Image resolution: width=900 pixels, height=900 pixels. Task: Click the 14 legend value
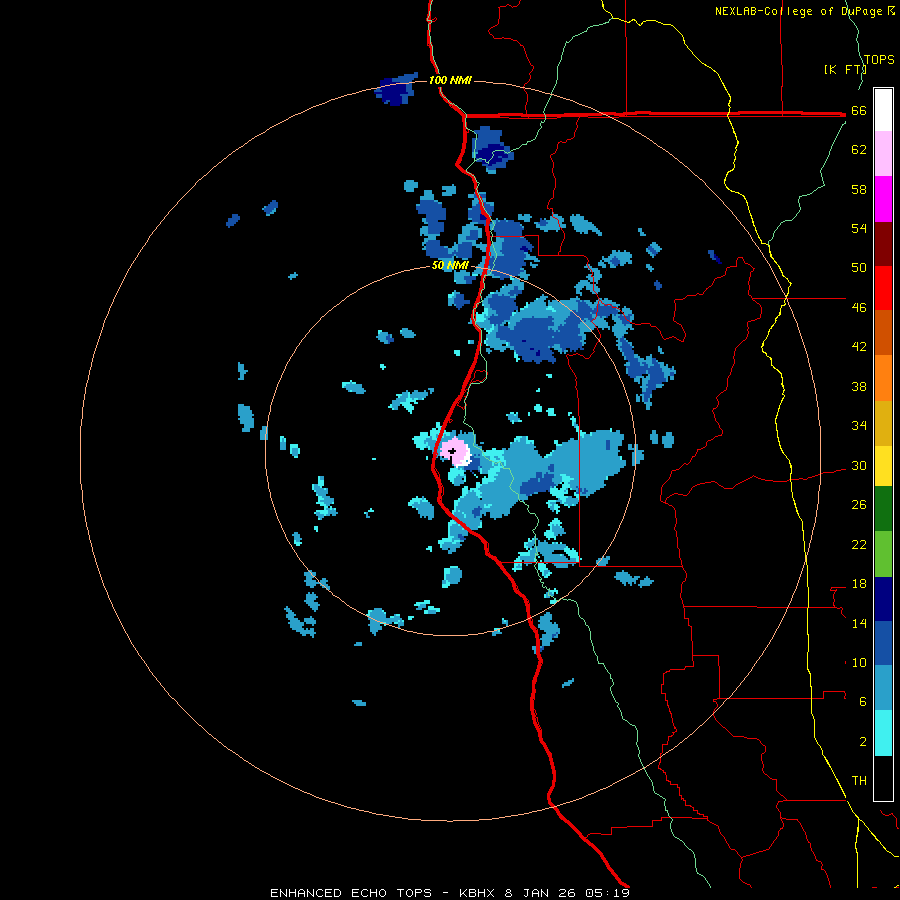tap(859, 623)
